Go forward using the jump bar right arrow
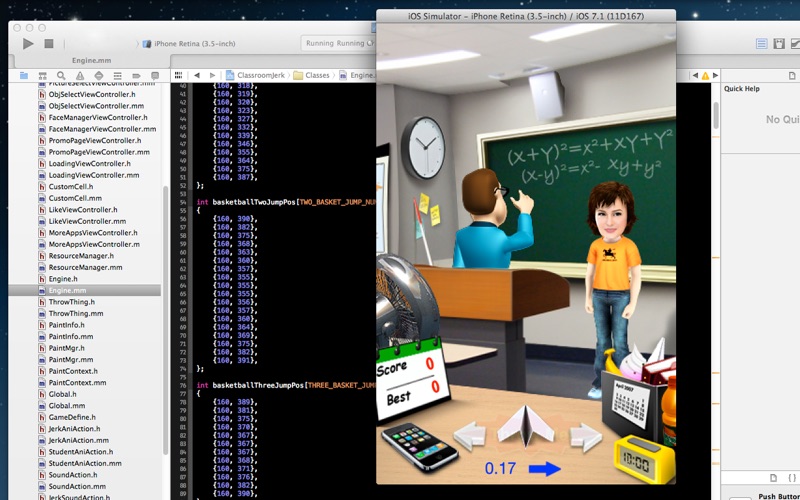This screenshot has height=500, width=800. click(213, 75)
